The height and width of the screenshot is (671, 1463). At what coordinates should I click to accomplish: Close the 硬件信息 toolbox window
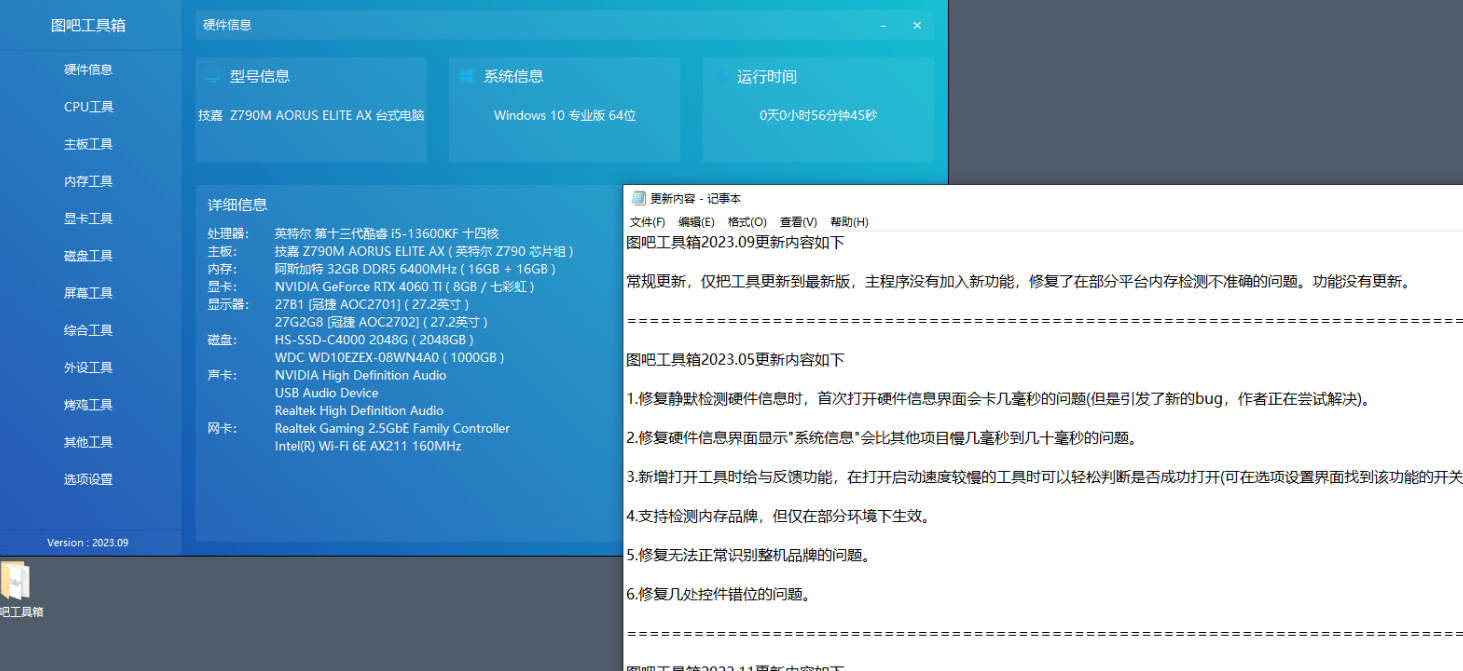[917, 25]
